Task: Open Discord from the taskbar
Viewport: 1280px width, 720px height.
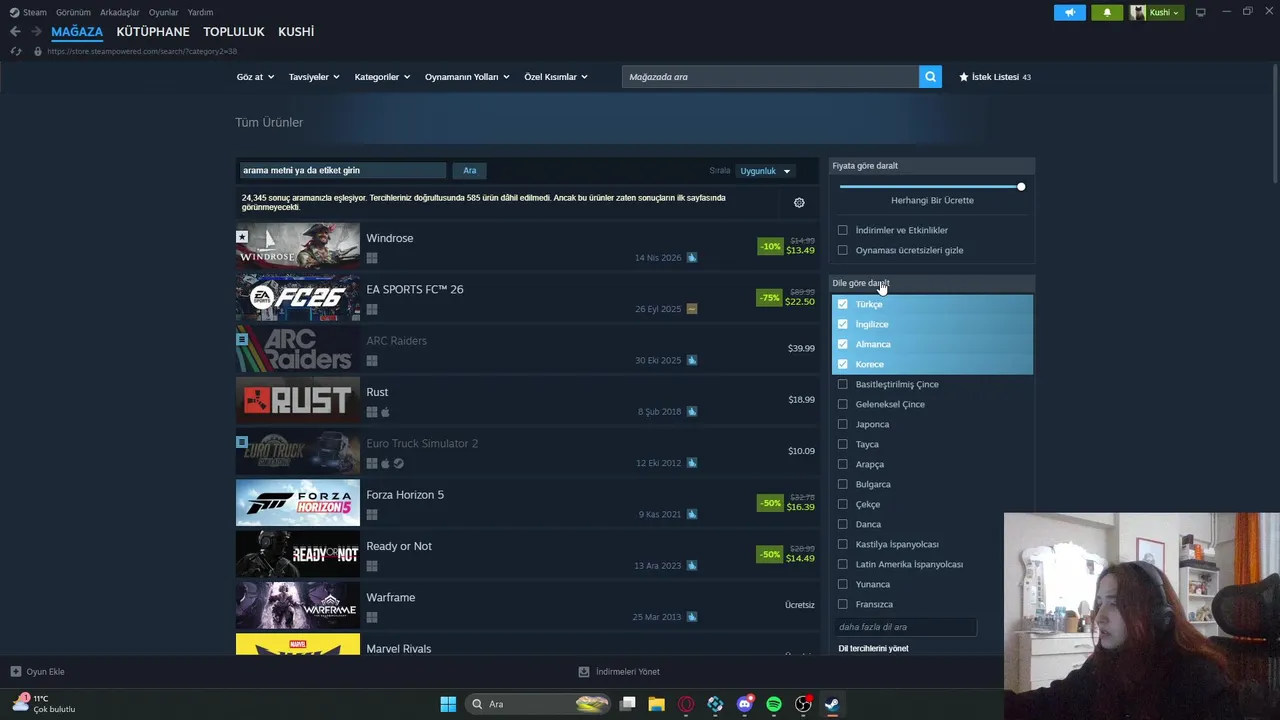Action: (744, 704)
